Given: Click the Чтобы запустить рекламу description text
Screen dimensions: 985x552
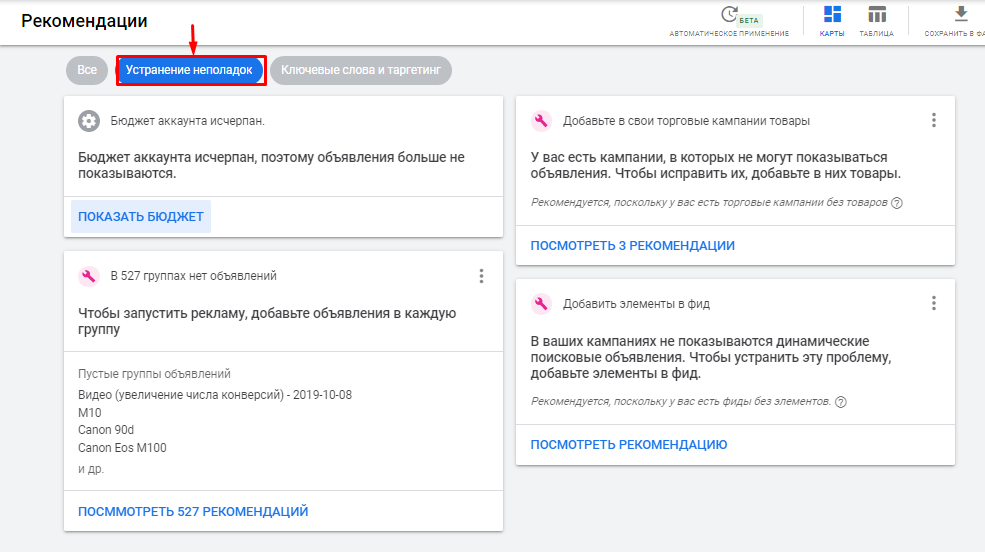Looking at the screenshot, I should (267, 321).
